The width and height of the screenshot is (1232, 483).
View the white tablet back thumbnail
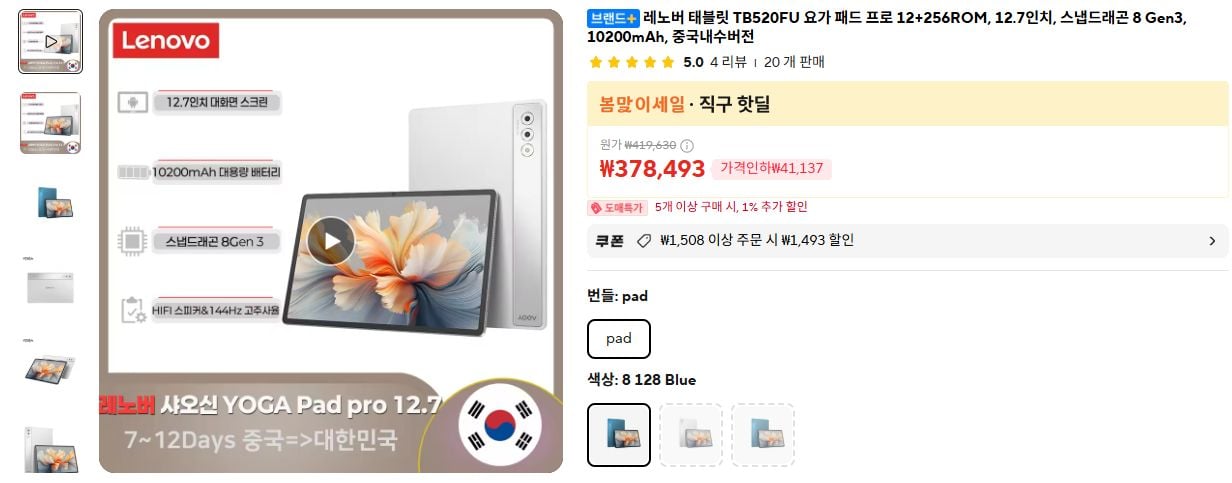[51, 286]
